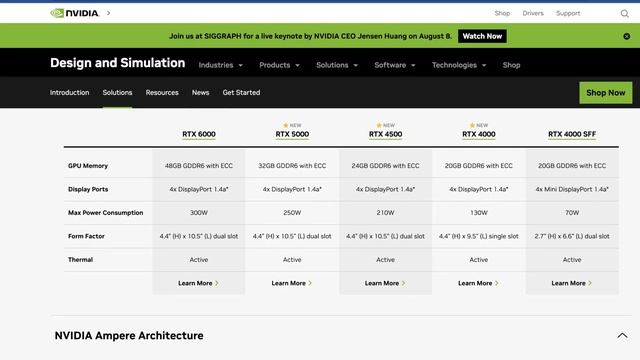
Task: Open the RTX 4000 SFF heading link
Action: click(x=572, y=134)
